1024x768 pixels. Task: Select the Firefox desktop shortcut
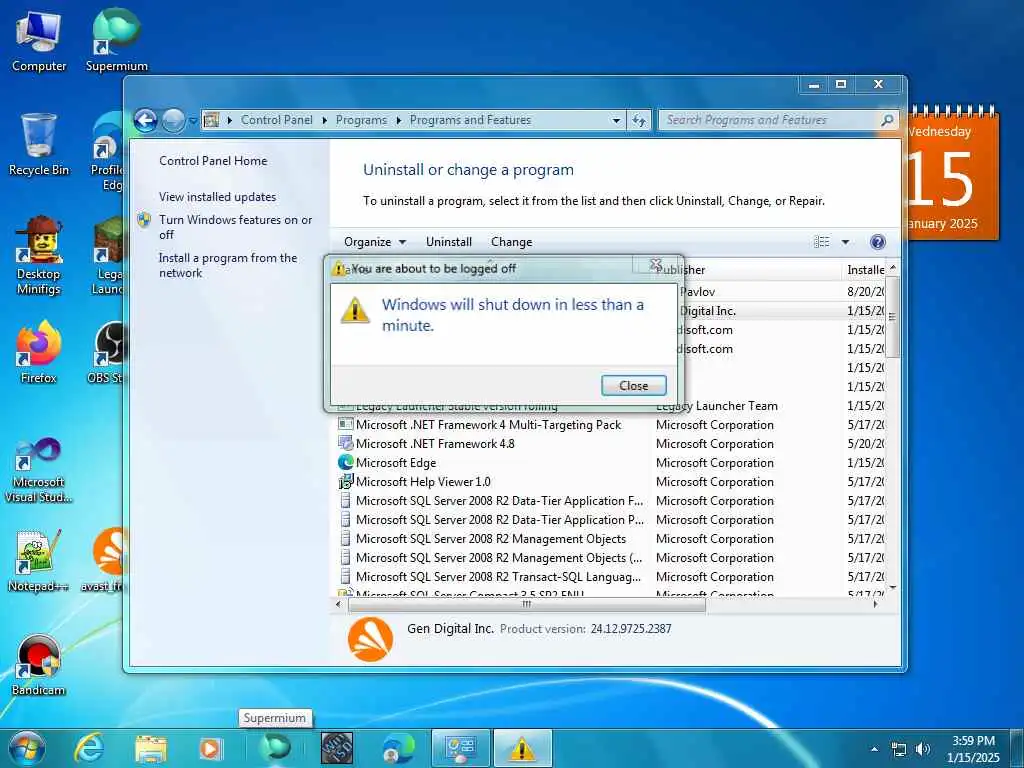39,353
